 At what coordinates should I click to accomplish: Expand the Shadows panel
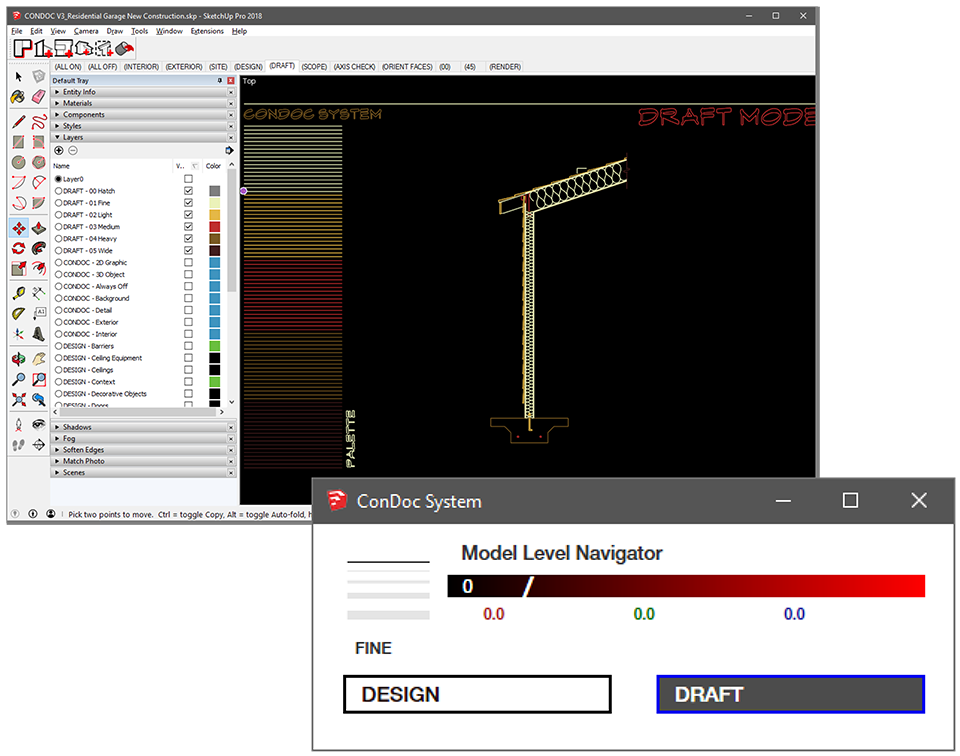pyautogui.click(x=140, y=427)
